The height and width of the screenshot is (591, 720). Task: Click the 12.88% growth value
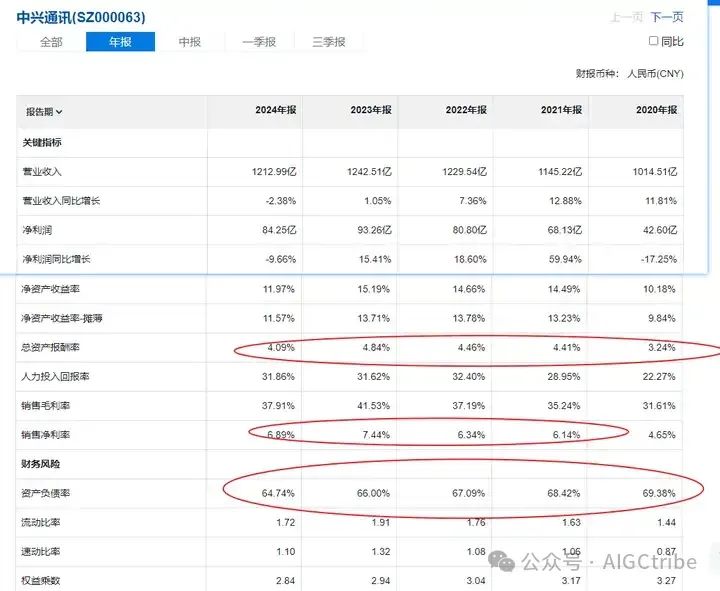(x=565, y=201)
